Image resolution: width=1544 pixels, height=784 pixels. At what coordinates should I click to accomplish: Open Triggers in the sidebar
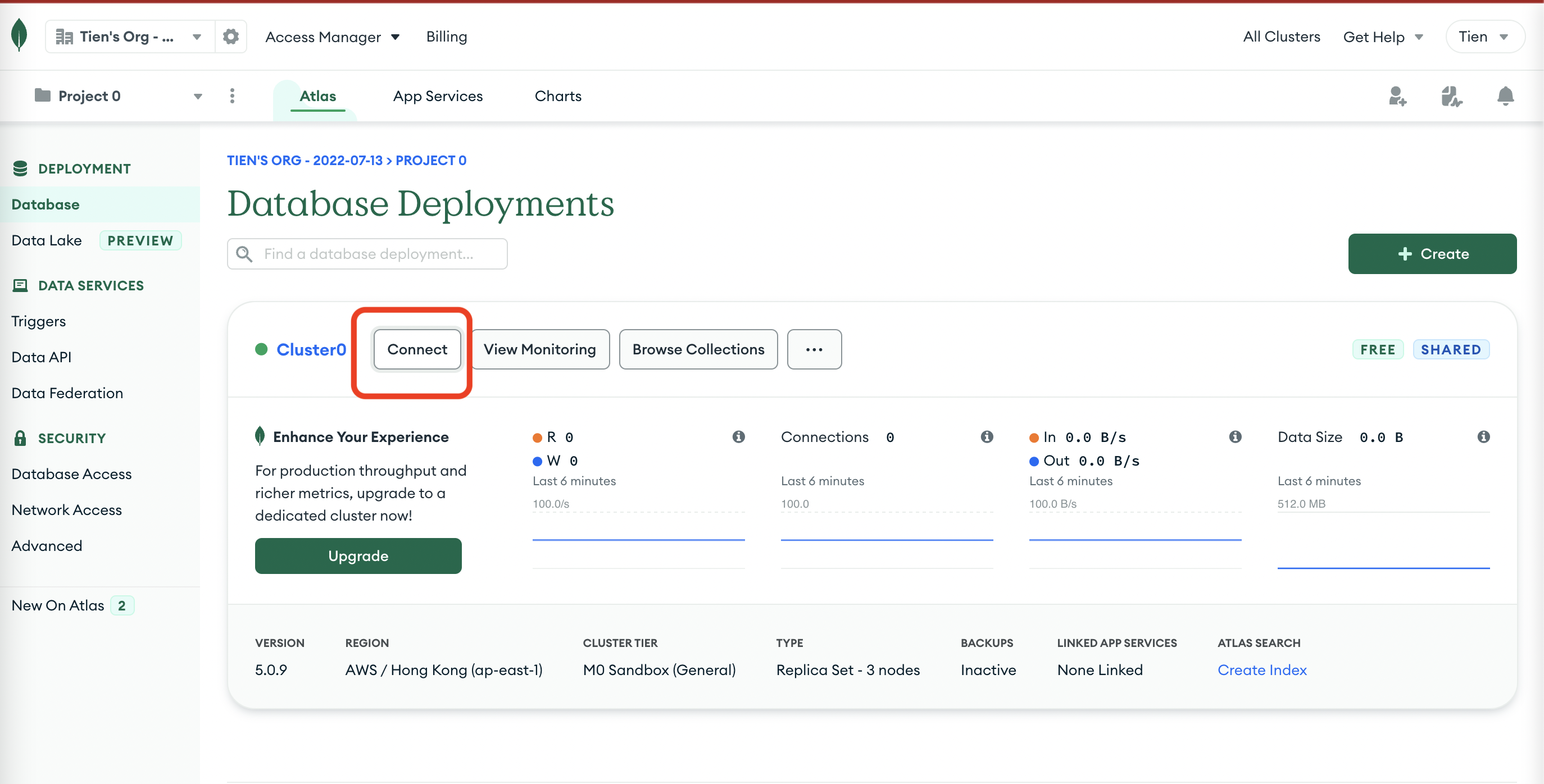click(38, 321)
